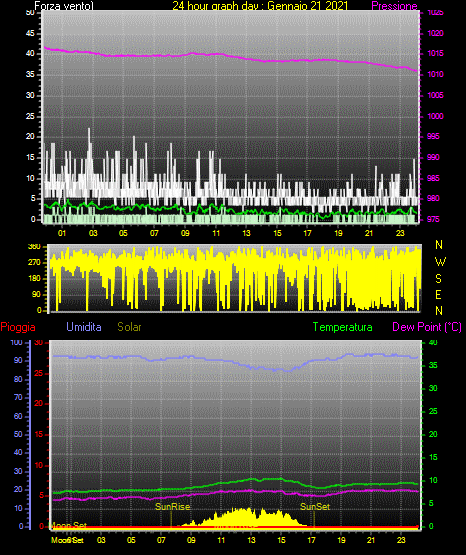Click the 'Forza vento)' wind speed title
This screenshot has height=555, width=466.
coord(64,6)
